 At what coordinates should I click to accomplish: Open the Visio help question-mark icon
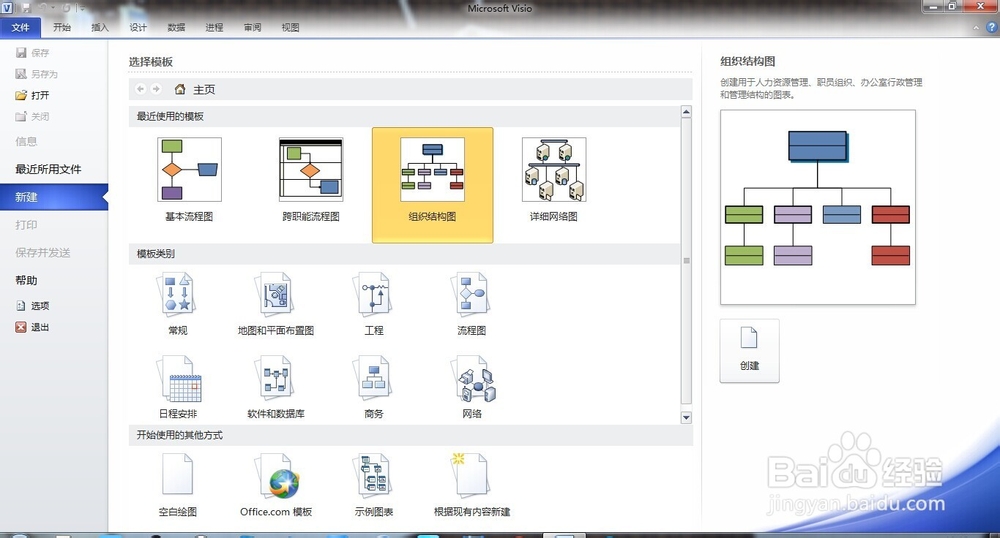(x=992, y=27)
